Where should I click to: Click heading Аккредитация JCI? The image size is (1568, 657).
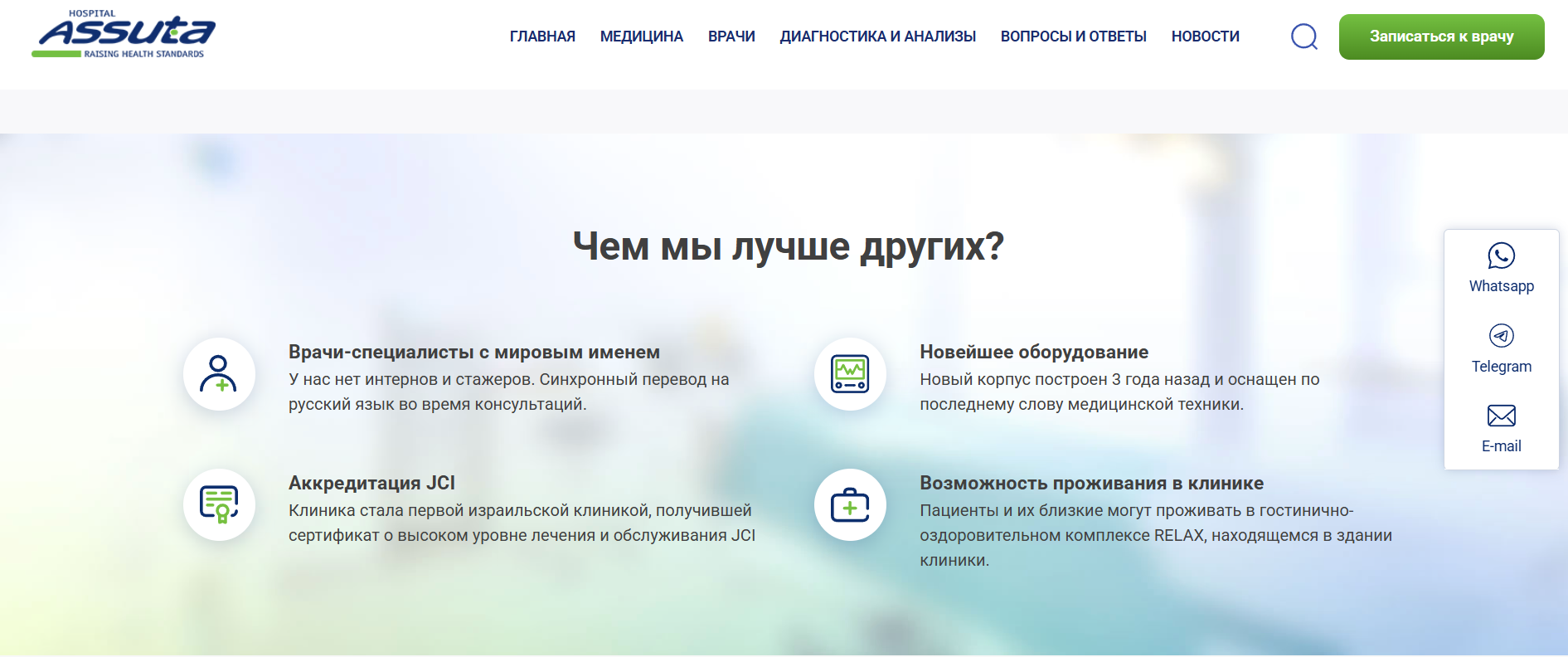(x=371, y=483)
